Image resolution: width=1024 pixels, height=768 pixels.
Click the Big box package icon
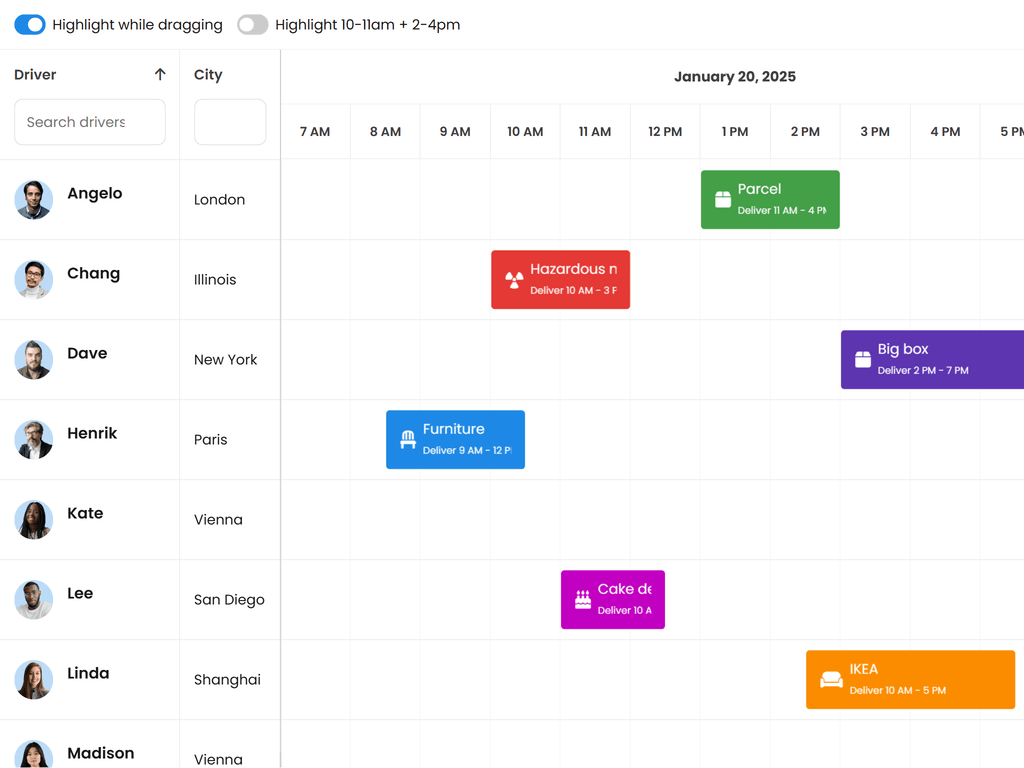pyautogui.click(x=863, y=360)
